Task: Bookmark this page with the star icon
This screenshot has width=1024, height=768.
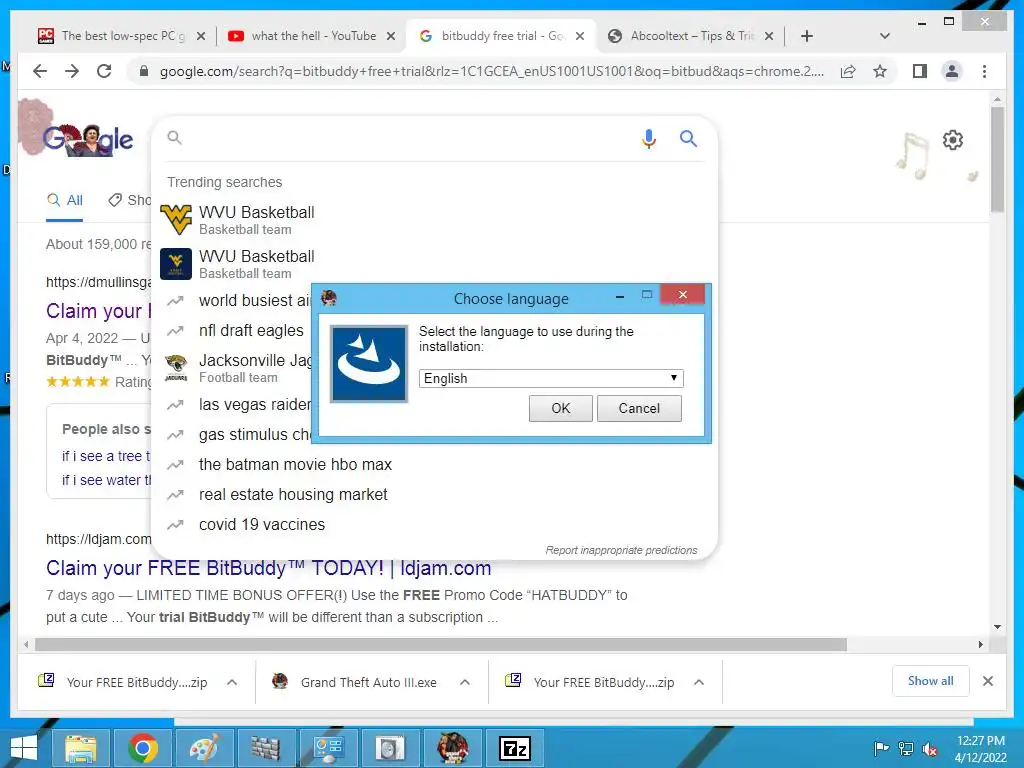Action: 880,71
